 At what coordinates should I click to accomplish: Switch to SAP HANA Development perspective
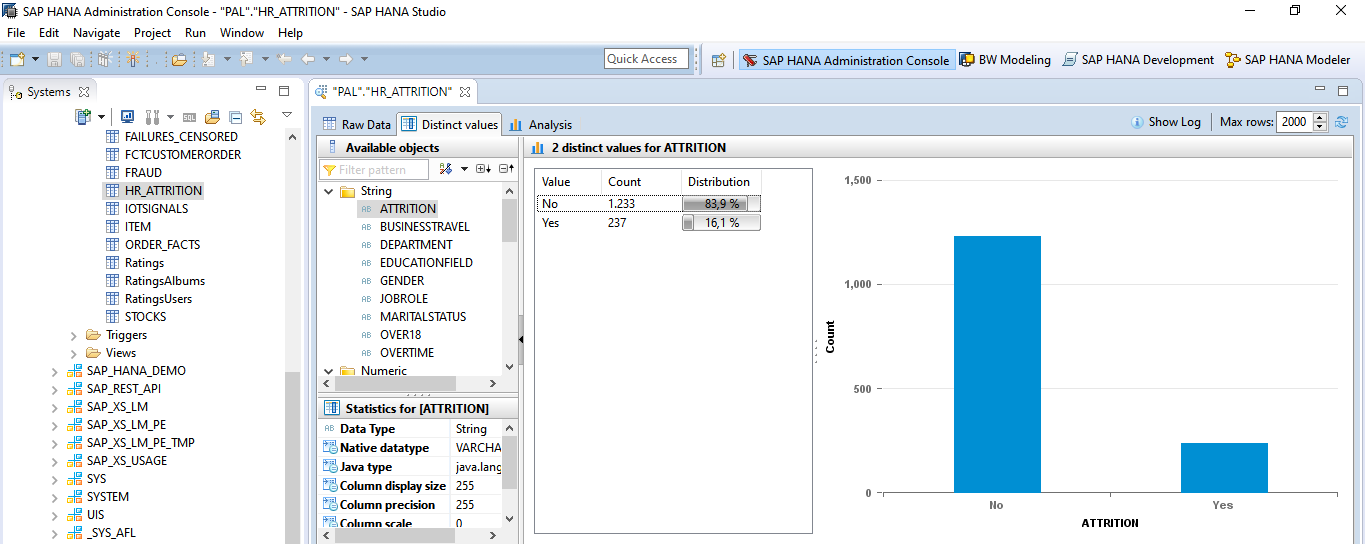pos(1138,60)
